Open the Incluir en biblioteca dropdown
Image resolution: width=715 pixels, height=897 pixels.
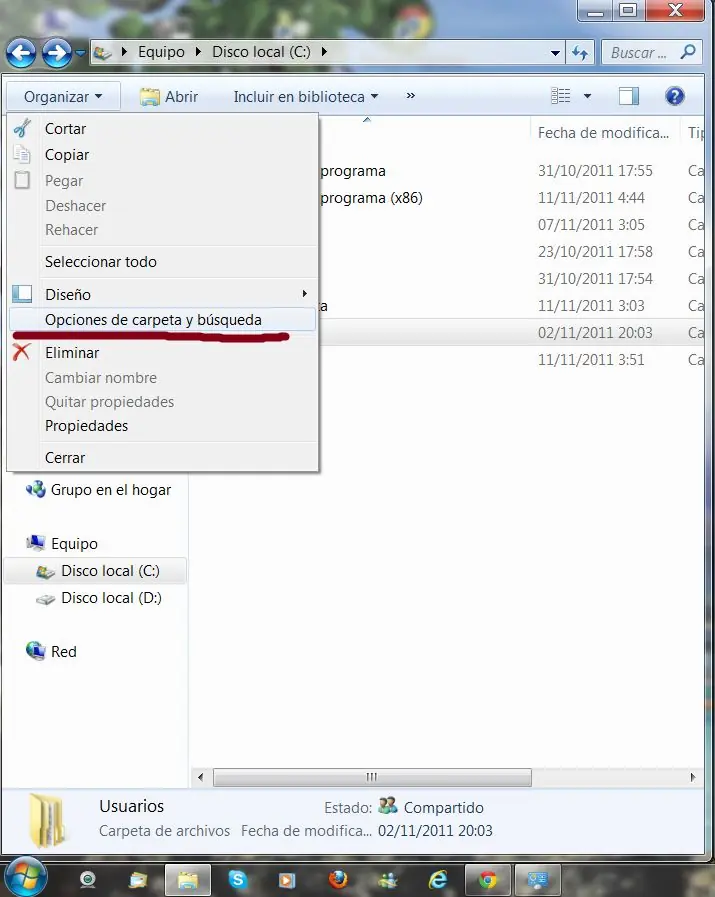tap(305, 97)
